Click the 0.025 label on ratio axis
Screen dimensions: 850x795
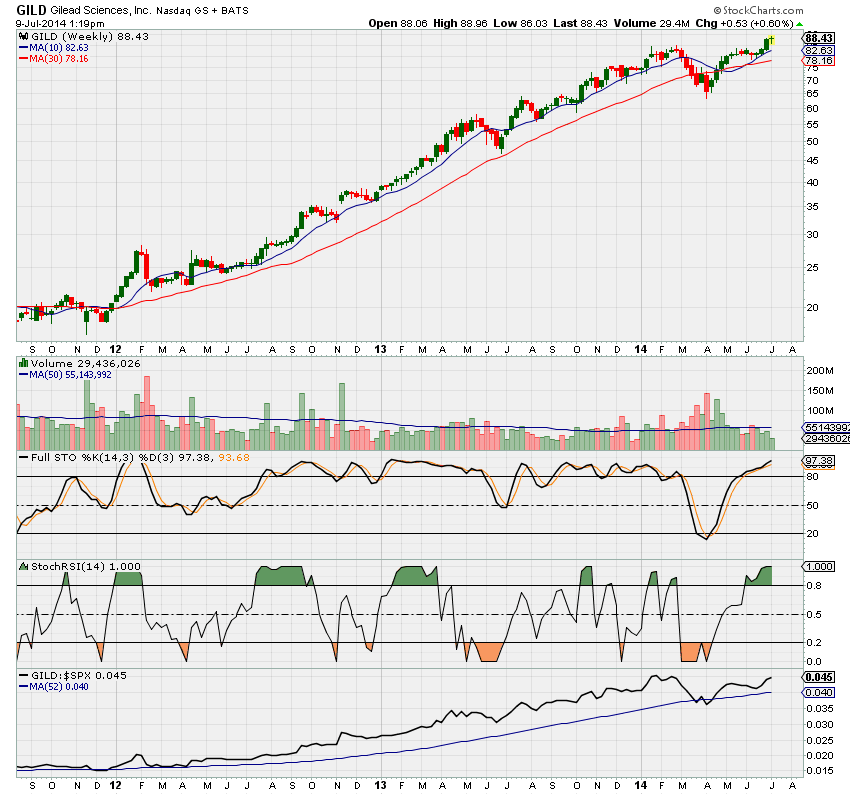point(820,740)
